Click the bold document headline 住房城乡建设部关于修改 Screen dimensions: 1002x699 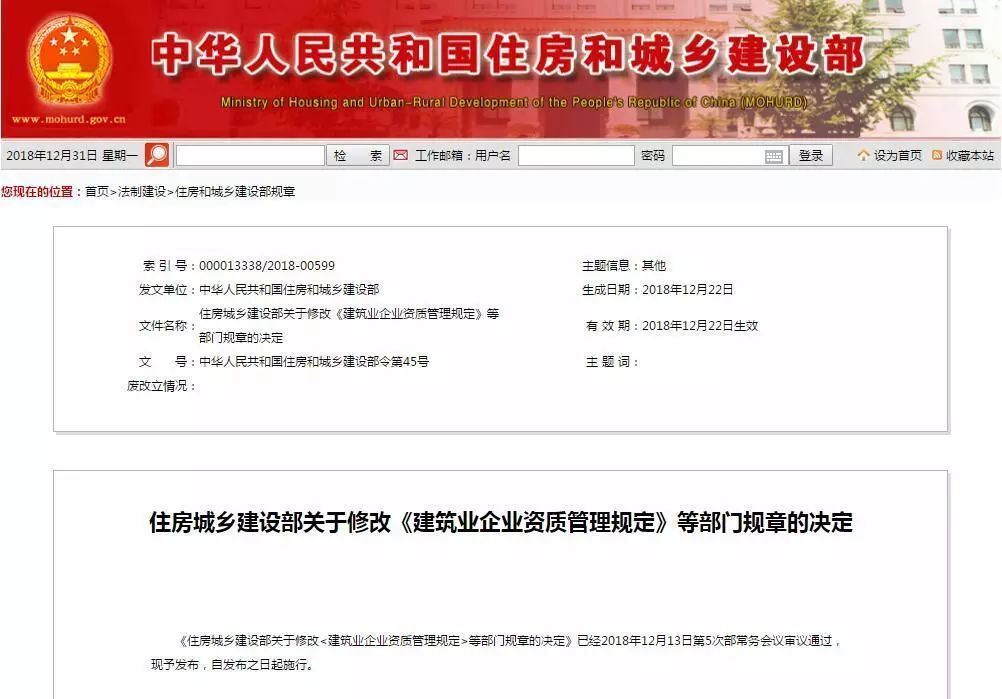(501, 522)
